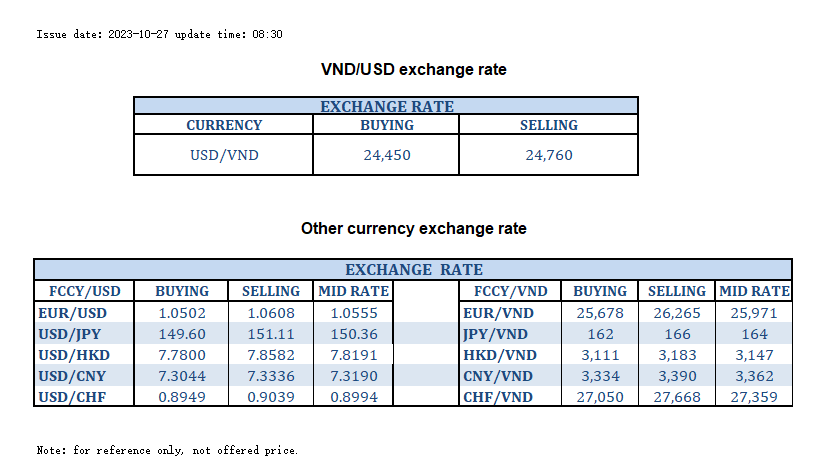Click the USD/VND buying rate 24,450
833x473 pixels.
tap(386, 155)
